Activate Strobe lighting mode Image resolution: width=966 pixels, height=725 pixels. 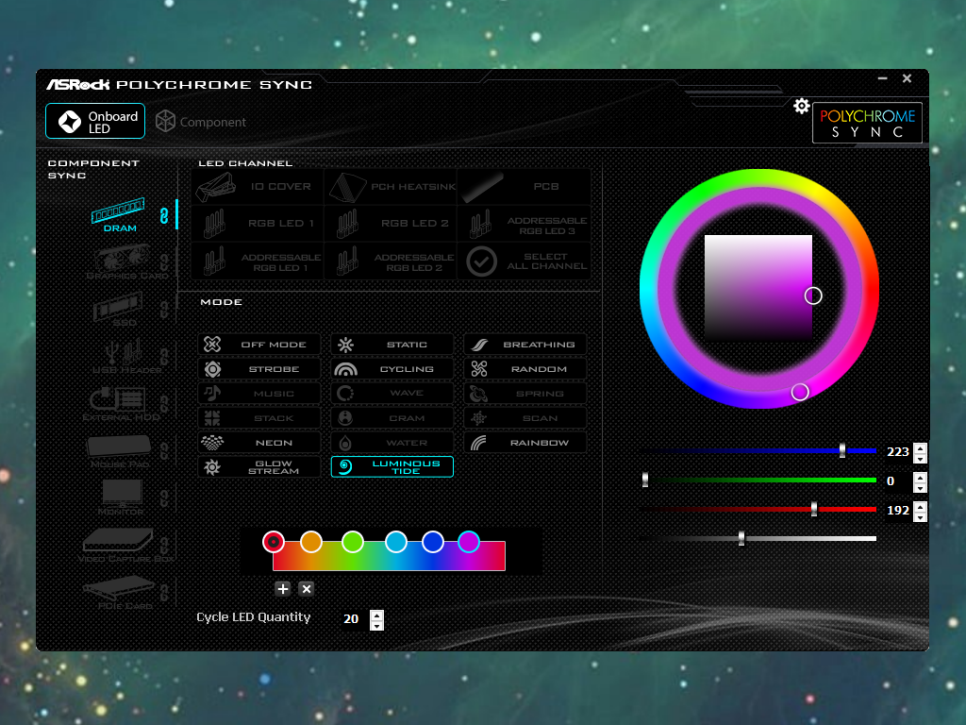(x=259, y=369)
